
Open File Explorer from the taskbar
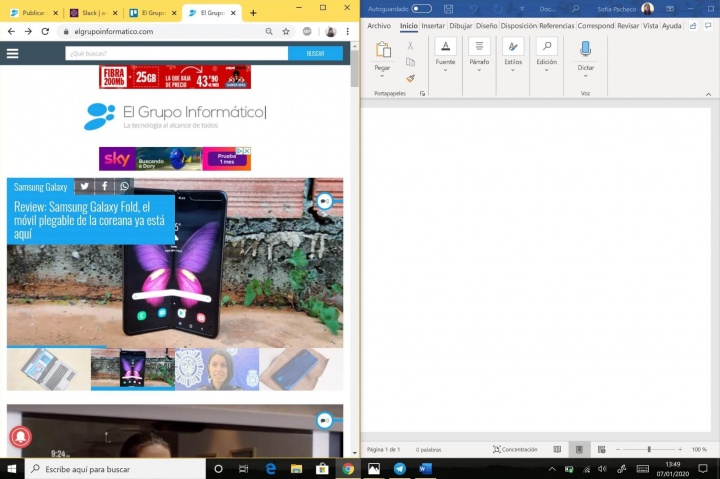point(296,468)
